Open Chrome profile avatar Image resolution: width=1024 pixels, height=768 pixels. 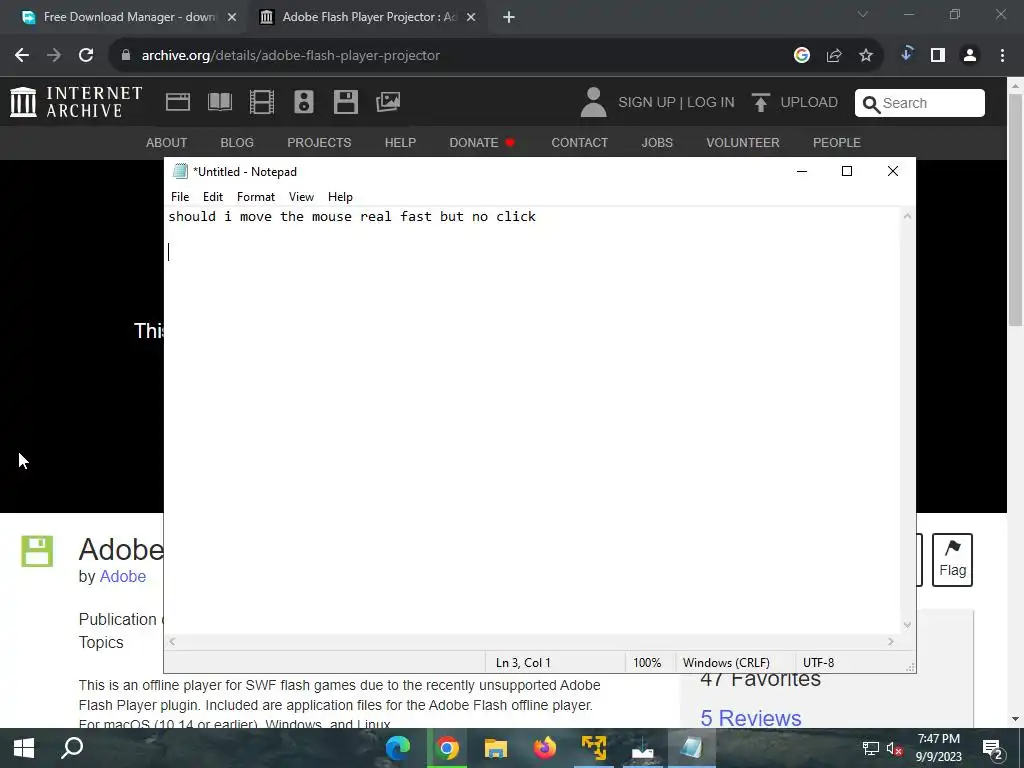[x=970, y=56]
